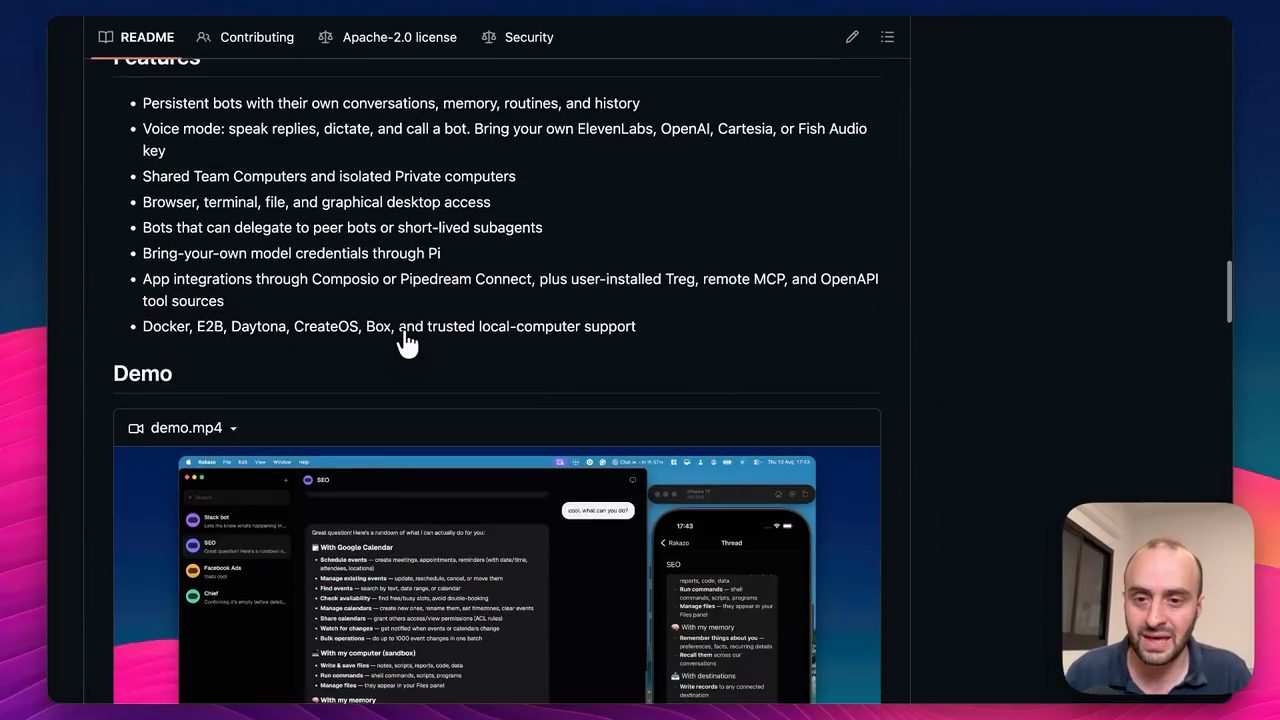This screenshot has height=720, width=1280.
Task: Click the people icon beside Contributing
Action: (204, 37)
